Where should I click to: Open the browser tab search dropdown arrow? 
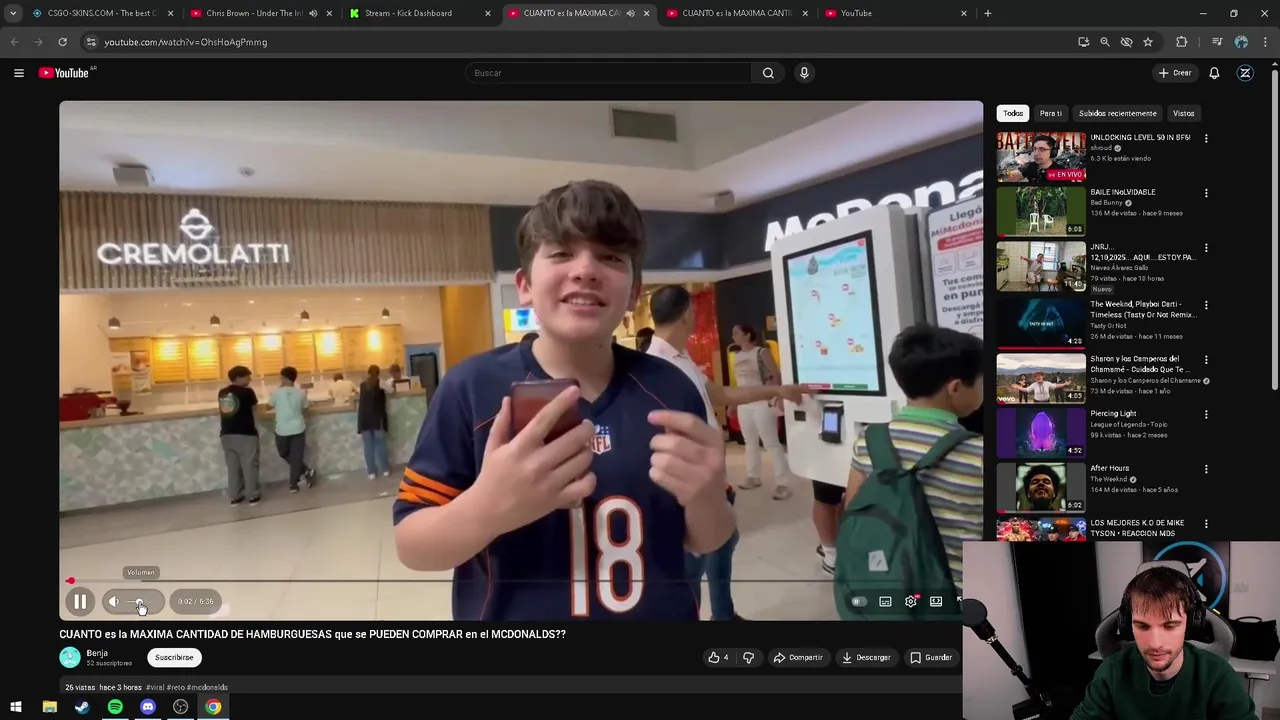coord(13,13)
